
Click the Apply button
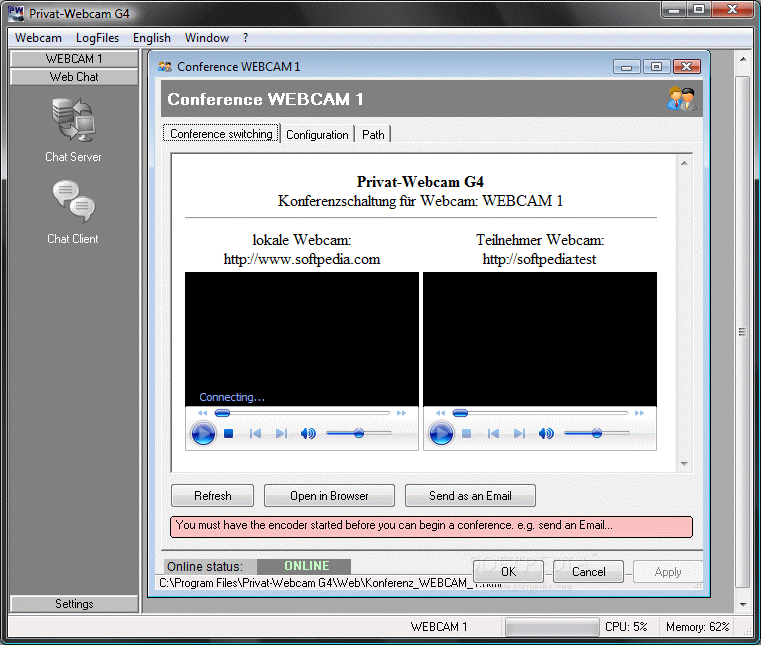pyautogui.click(x=668, y=572)
